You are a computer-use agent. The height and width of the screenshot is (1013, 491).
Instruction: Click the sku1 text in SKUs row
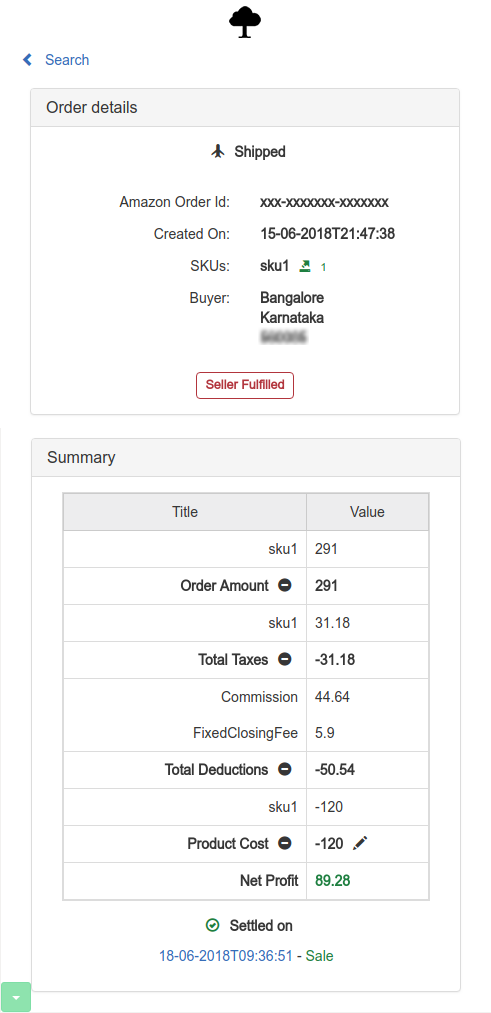(275, 266)
